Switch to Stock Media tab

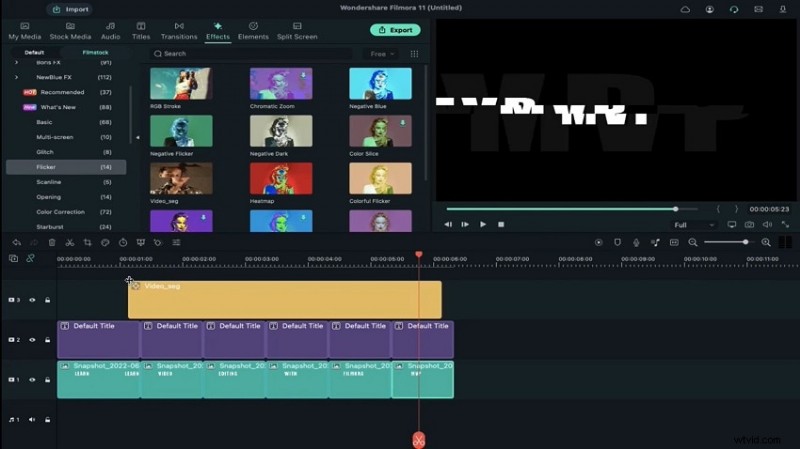point(70,31)
